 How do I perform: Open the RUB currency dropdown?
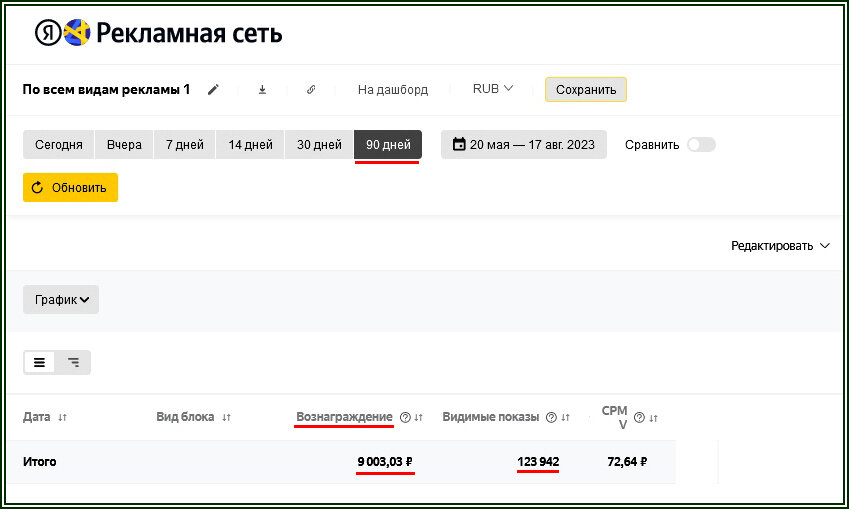pyautogui.click(x=493, y=89)
